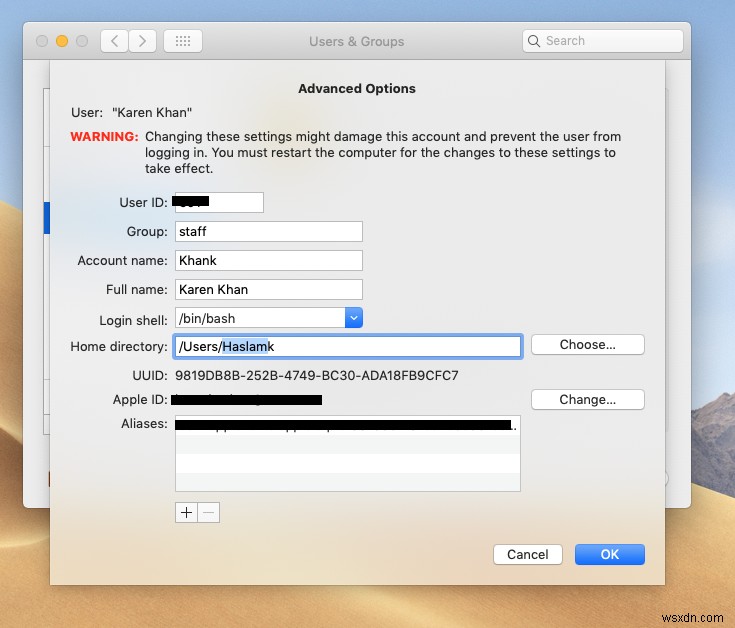The width and height of the screenshot is (735, 628).
Task: Click the red WARNING: label
Action: (105, 136)
